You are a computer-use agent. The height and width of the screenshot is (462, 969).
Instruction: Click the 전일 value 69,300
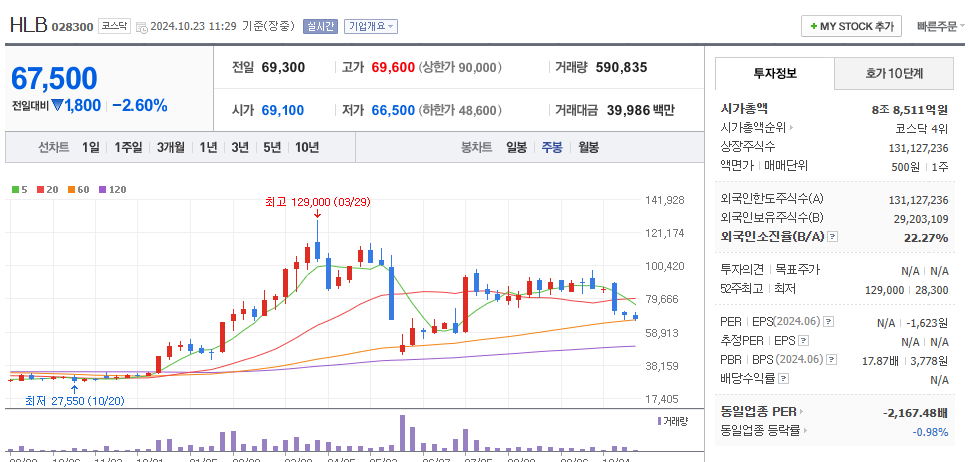(x=283, y=67)
